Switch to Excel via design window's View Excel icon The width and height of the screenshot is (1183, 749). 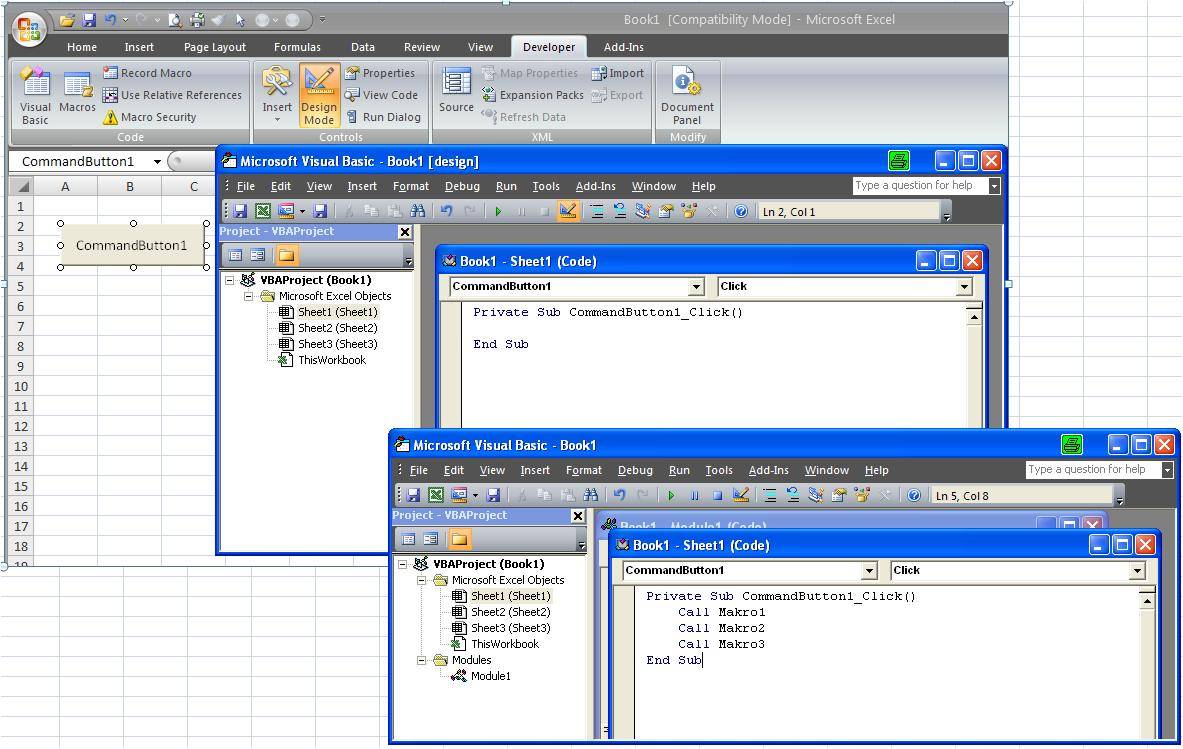pyautogui.click(x=263, y=212)
